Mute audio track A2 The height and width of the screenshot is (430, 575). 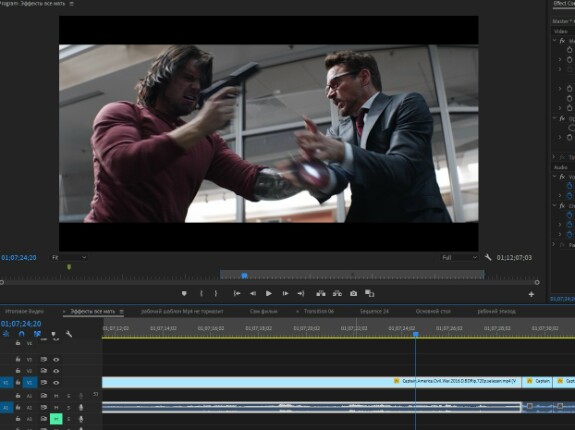(56, 407)
